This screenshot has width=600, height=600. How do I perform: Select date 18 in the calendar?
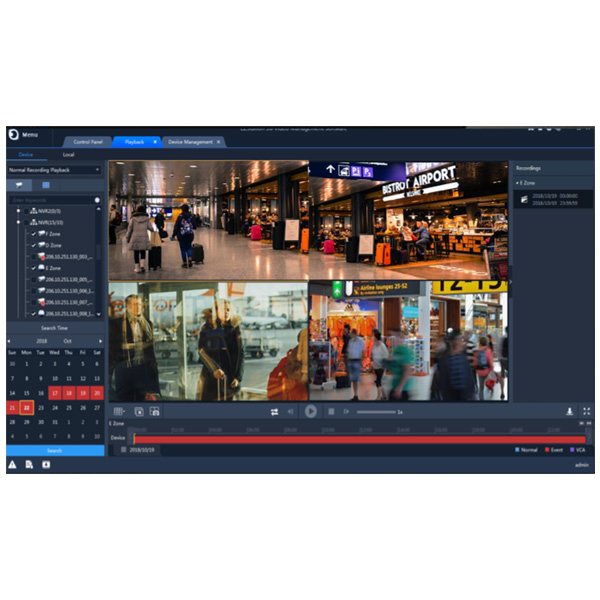[x=68, y=394]
